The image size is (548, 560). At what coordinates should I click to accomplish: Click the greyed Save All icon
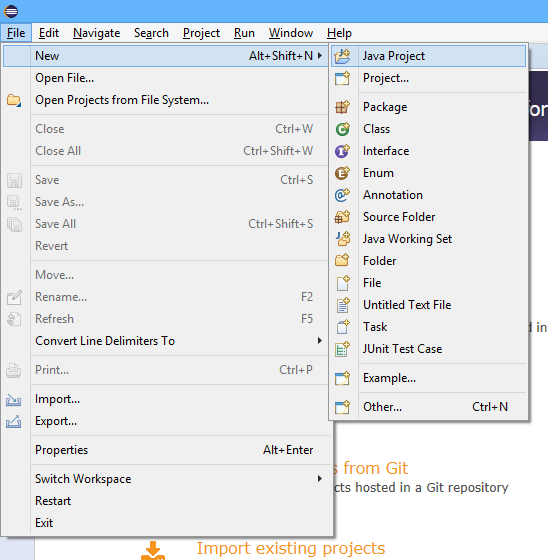pyautogui.click(x=14, y=224)
